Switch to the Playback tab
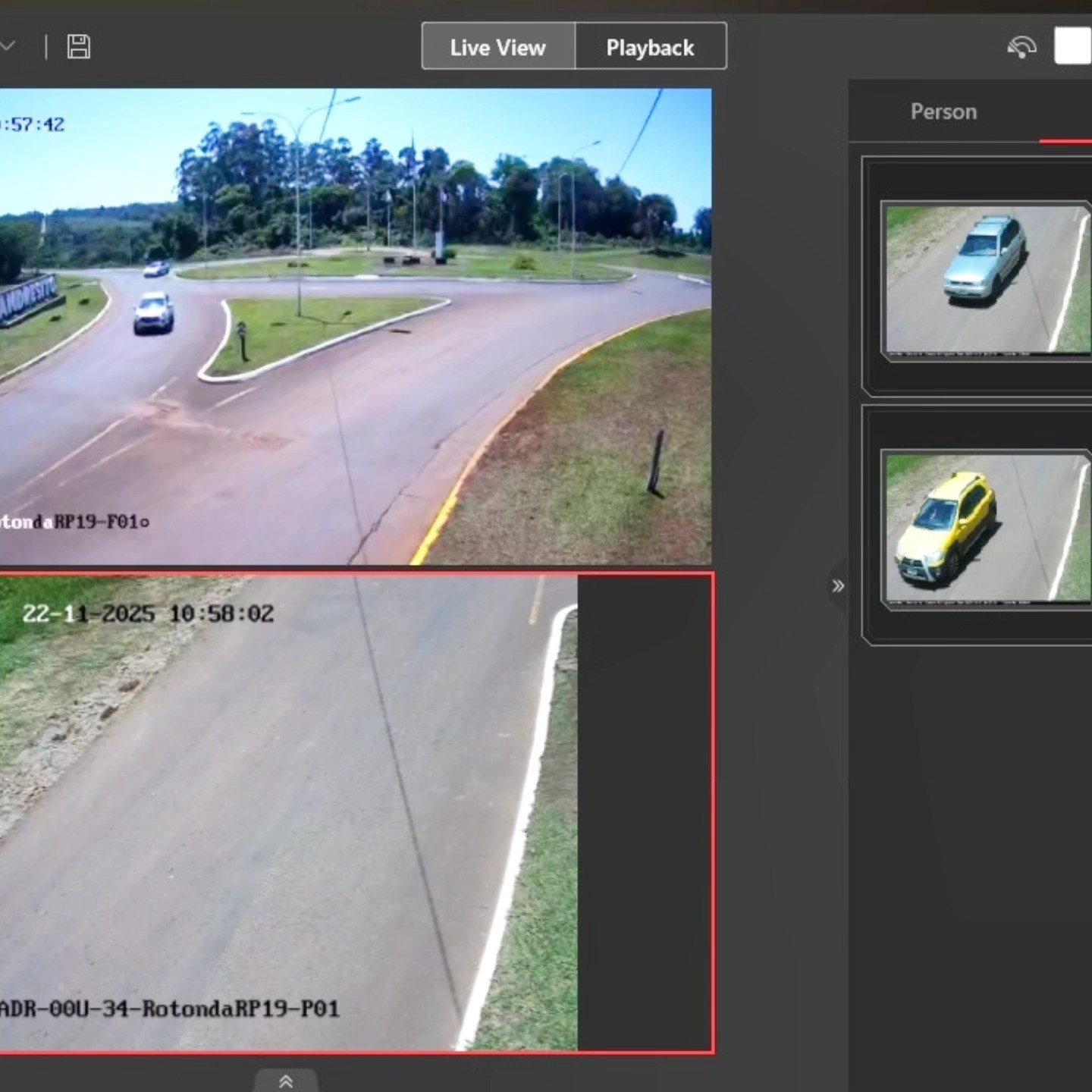 (x=650, y=47)
